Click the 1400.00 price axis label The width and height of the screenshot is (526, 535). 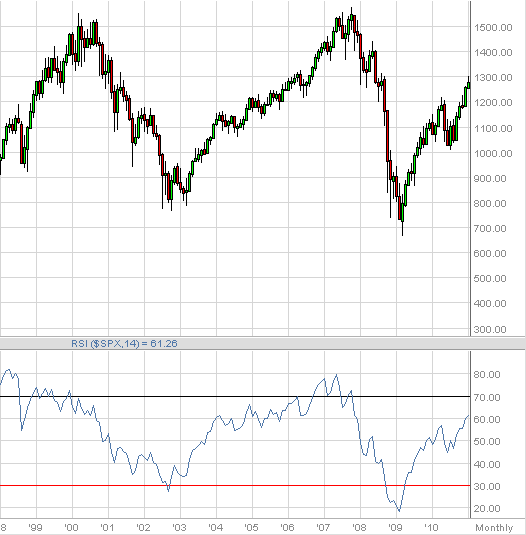pos(493,53)
